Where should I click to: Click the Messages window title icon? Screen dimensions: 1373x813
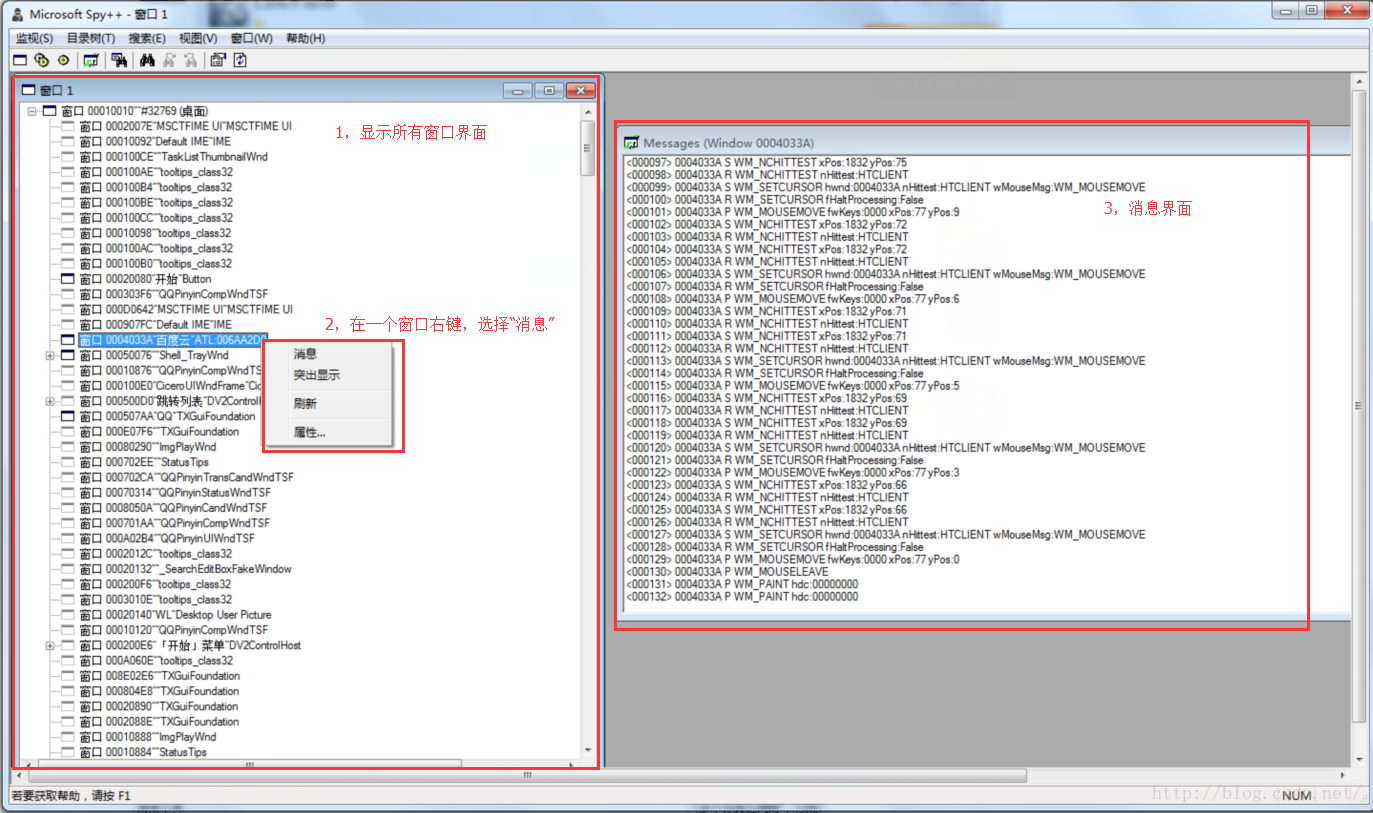631,143
